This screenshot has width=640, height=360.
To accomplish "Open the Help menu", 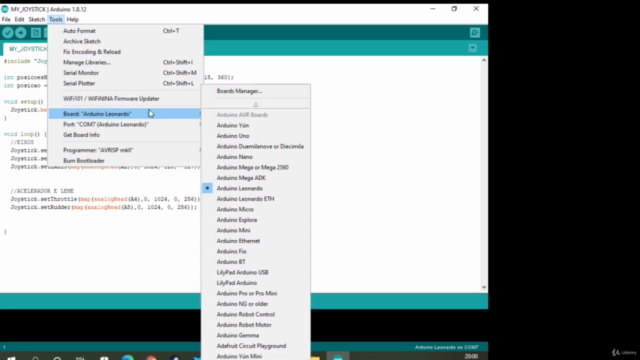I will coord(73,19).
